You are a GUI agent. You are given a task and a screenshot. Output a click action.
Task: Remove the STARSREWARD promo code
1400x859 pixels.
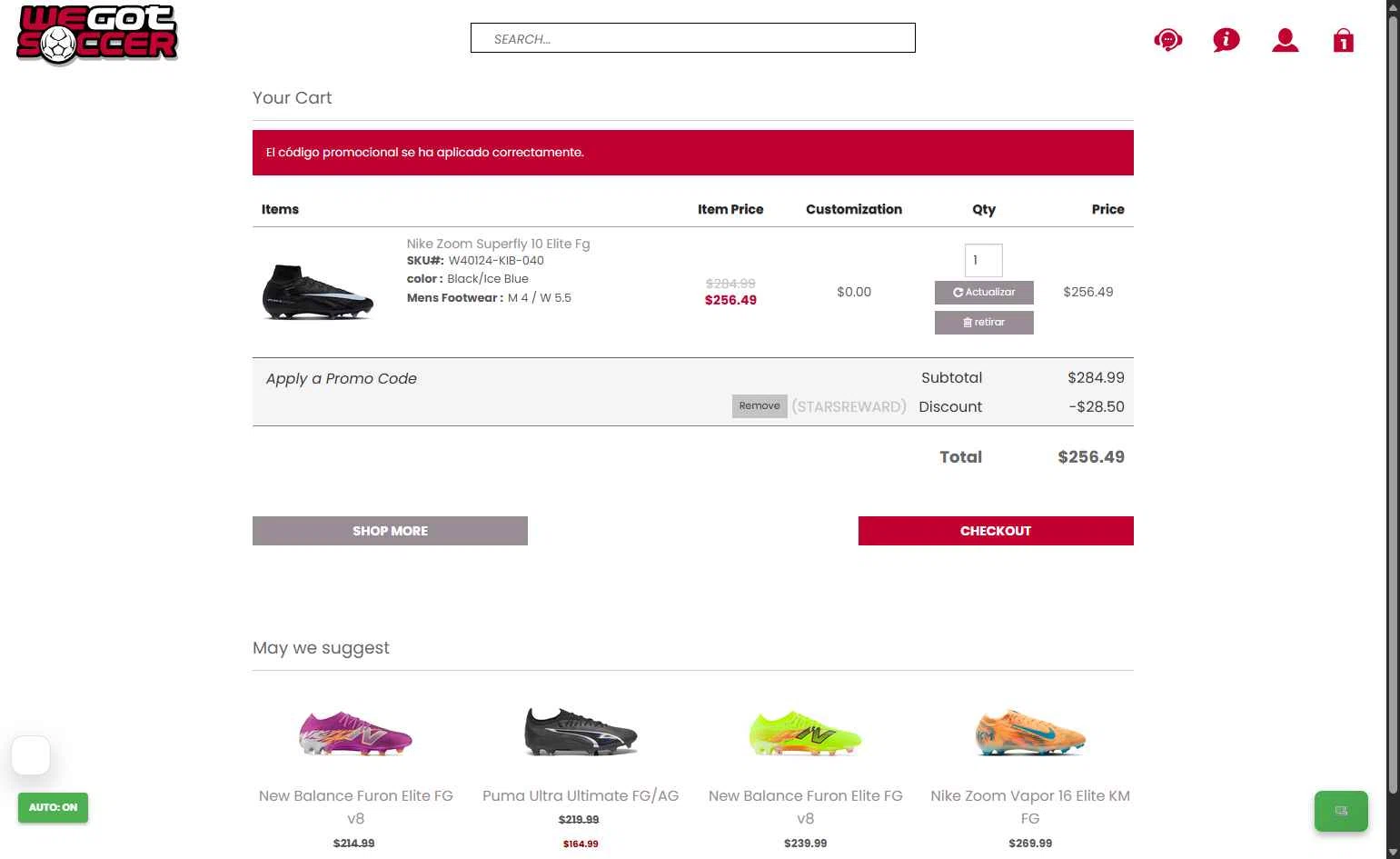[760, 406]
